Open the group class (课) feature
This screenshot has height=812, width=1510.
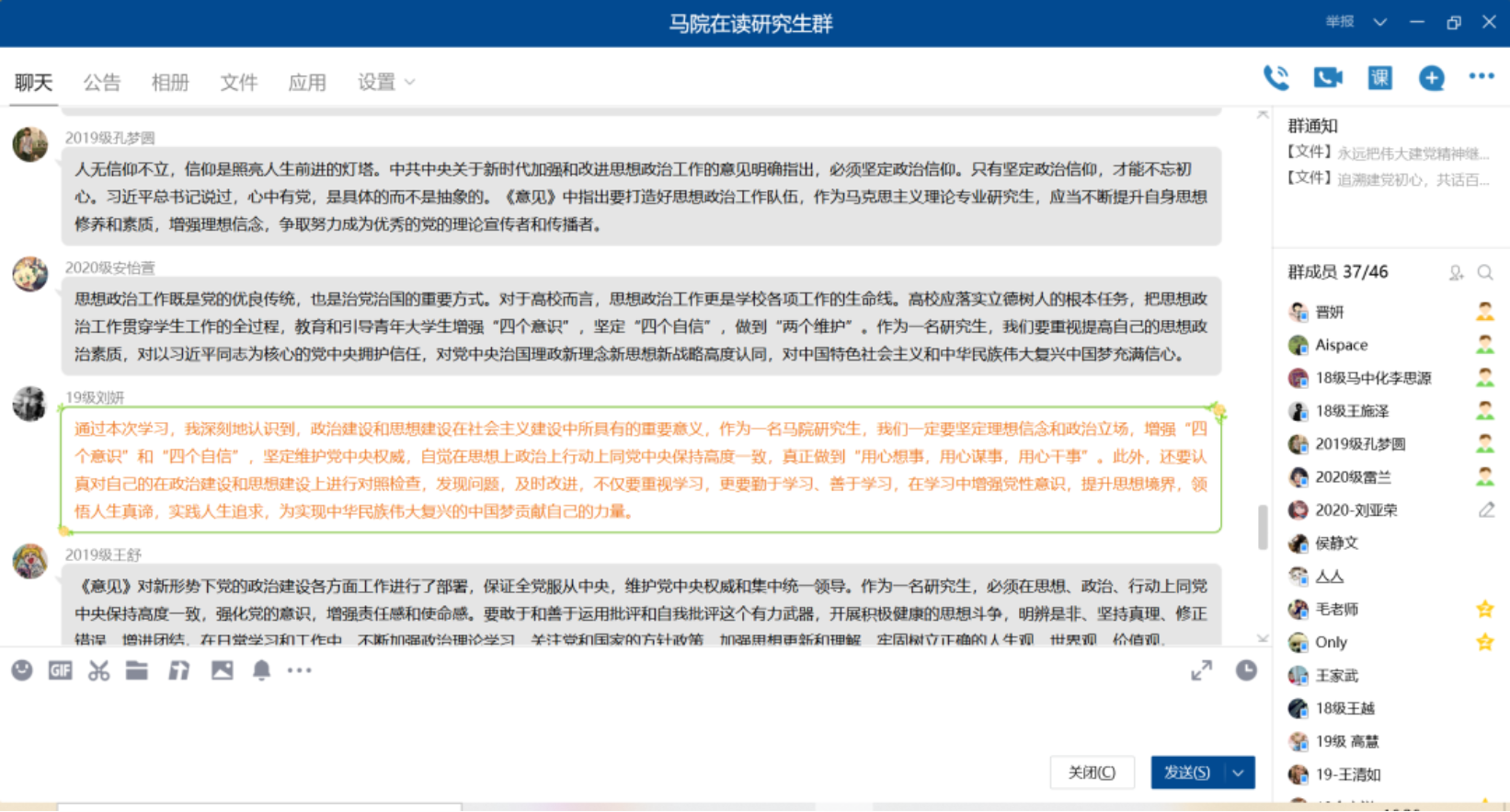pos(1379,78)
